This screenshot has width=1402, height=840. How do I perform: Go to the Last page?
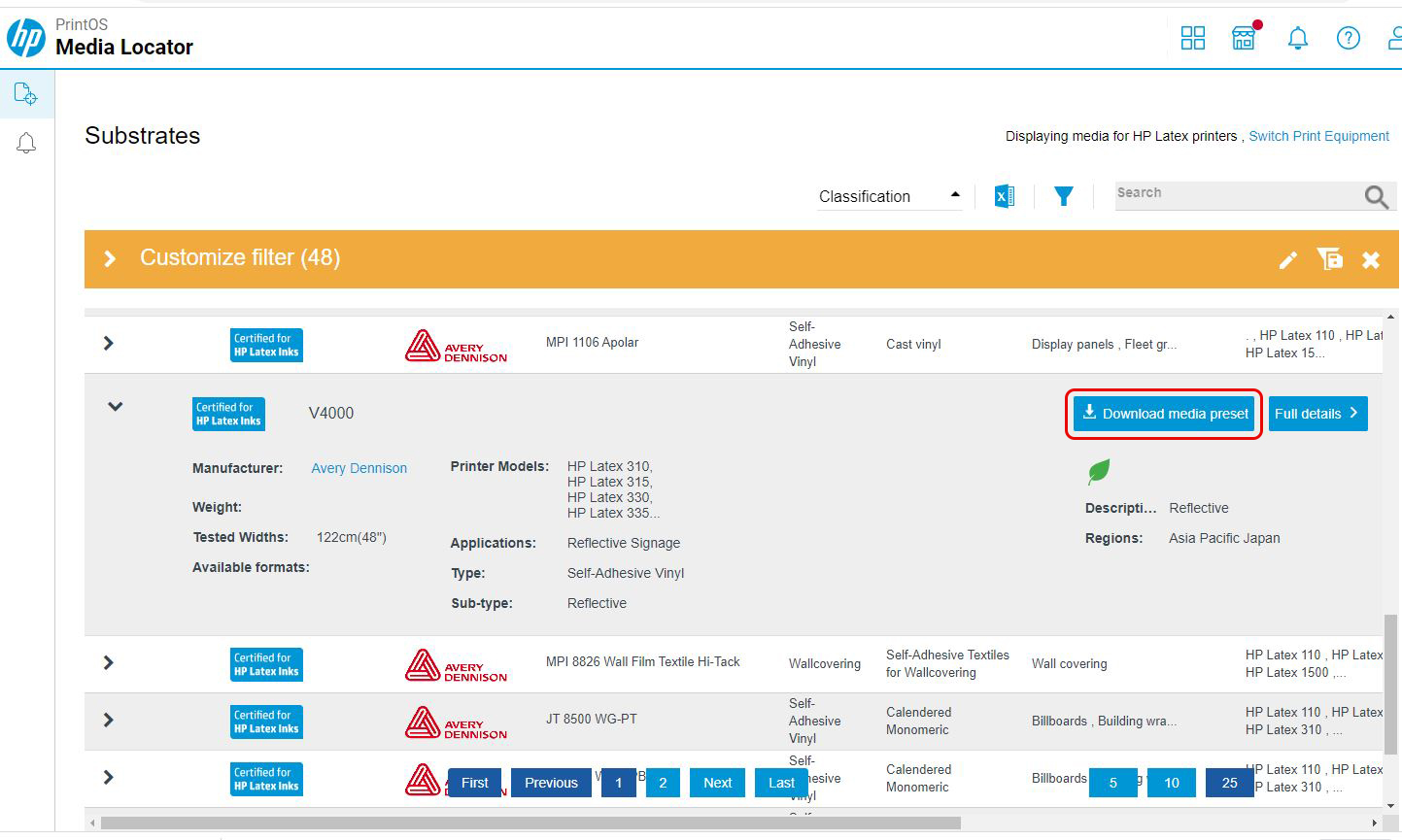(781, 783)
